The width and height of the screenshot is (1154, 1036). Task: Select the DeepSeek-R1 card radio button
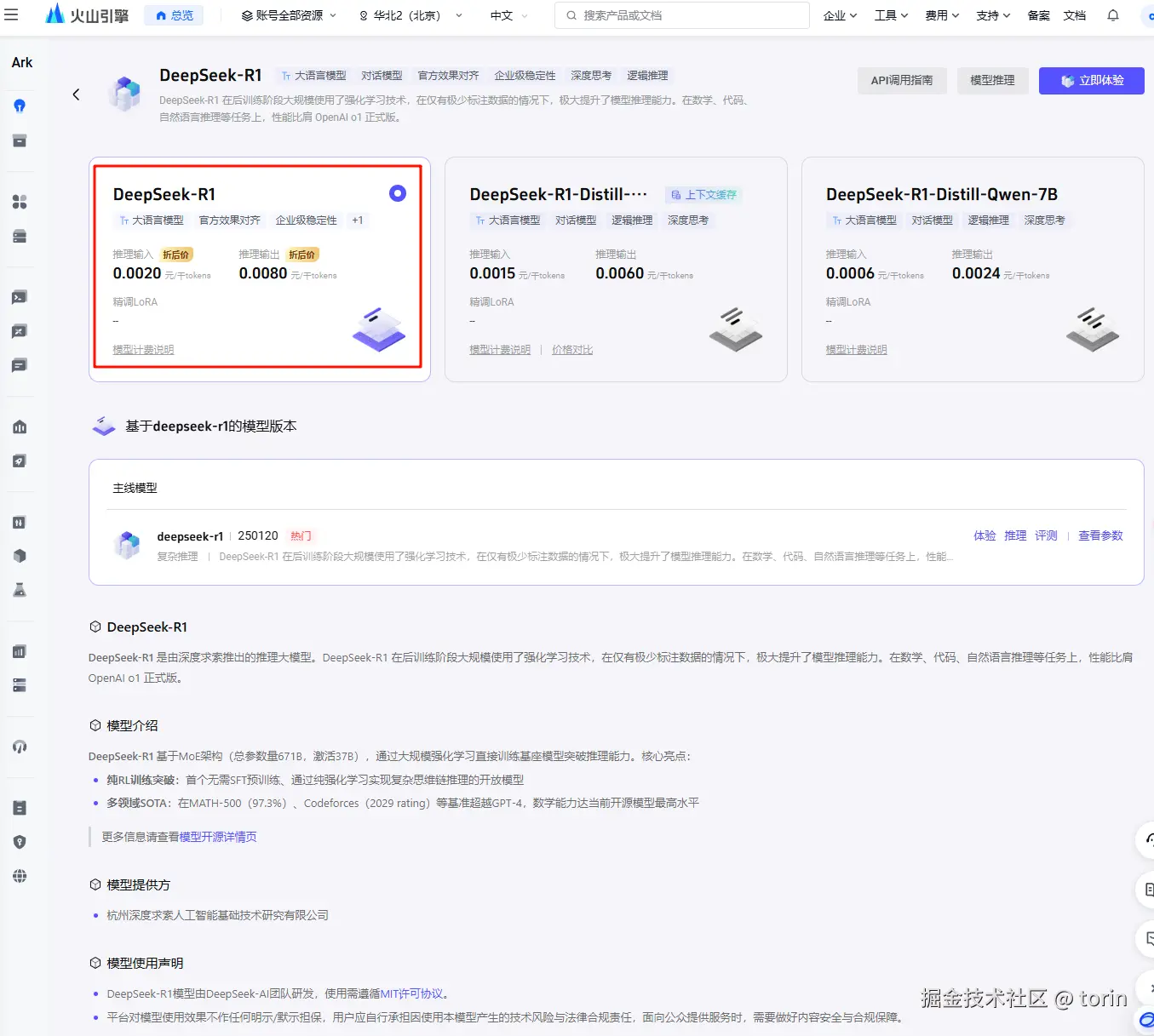pyautogui.click(x=398, y=193)
